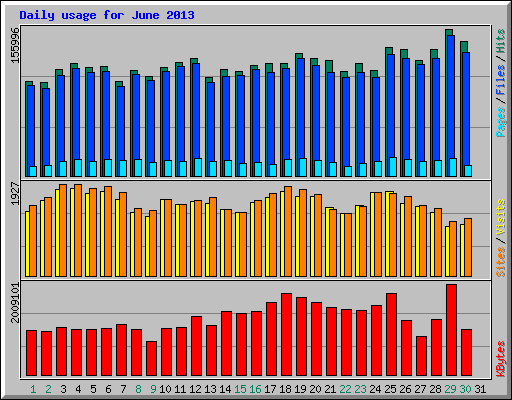This screenshot has width=512, height=400.
Task: Click day label 12 on x-axis
Action: pyautogui.click(x=195, y=389)
